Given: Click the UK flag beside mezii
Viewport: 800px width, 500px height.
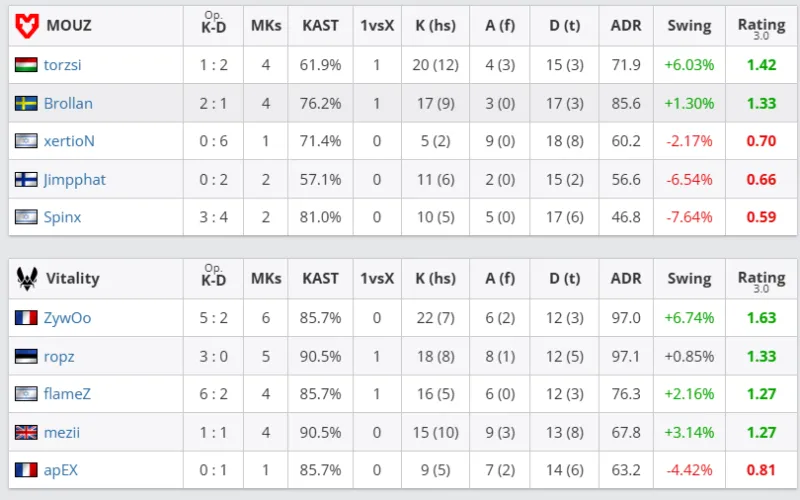Looking at the screenshot, I should point(27,432).
